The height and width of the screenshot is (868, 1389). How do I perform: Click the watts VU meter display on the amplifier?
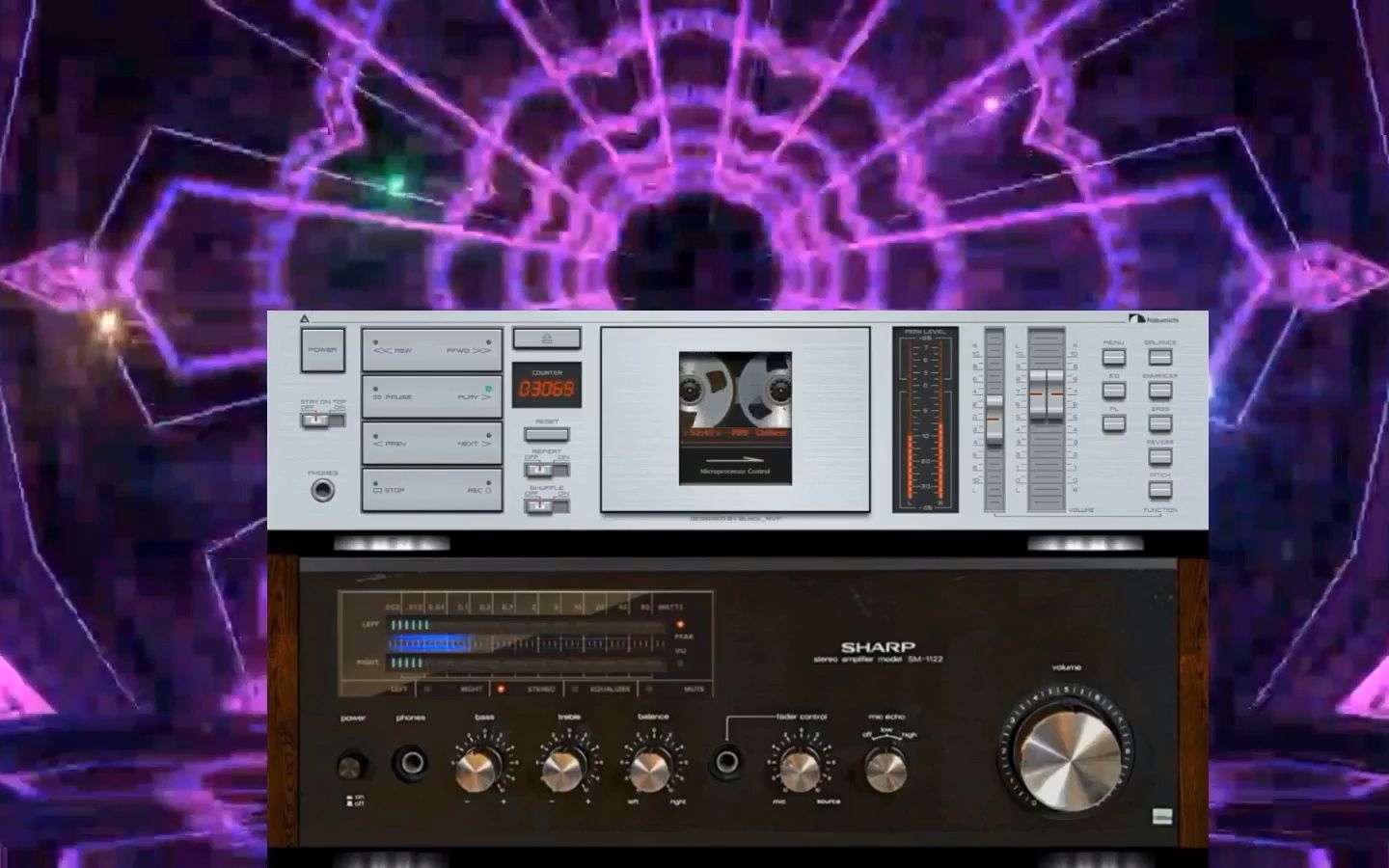click(x=527, y=642)
